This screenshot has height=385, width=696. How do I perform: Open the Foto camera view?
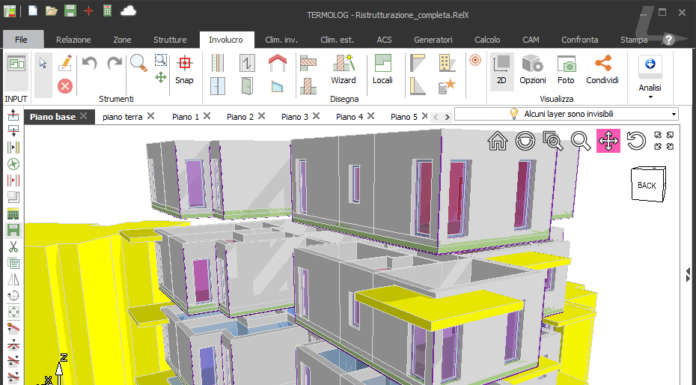566,70
